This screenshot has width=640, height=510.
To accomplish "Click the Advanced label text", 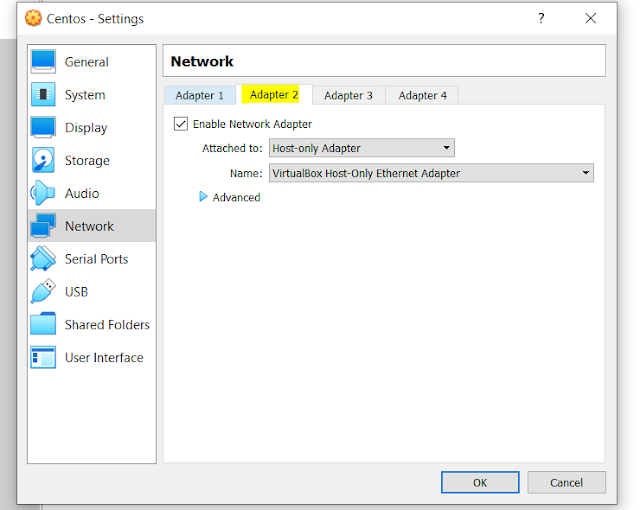I will [x=236, y=197].
